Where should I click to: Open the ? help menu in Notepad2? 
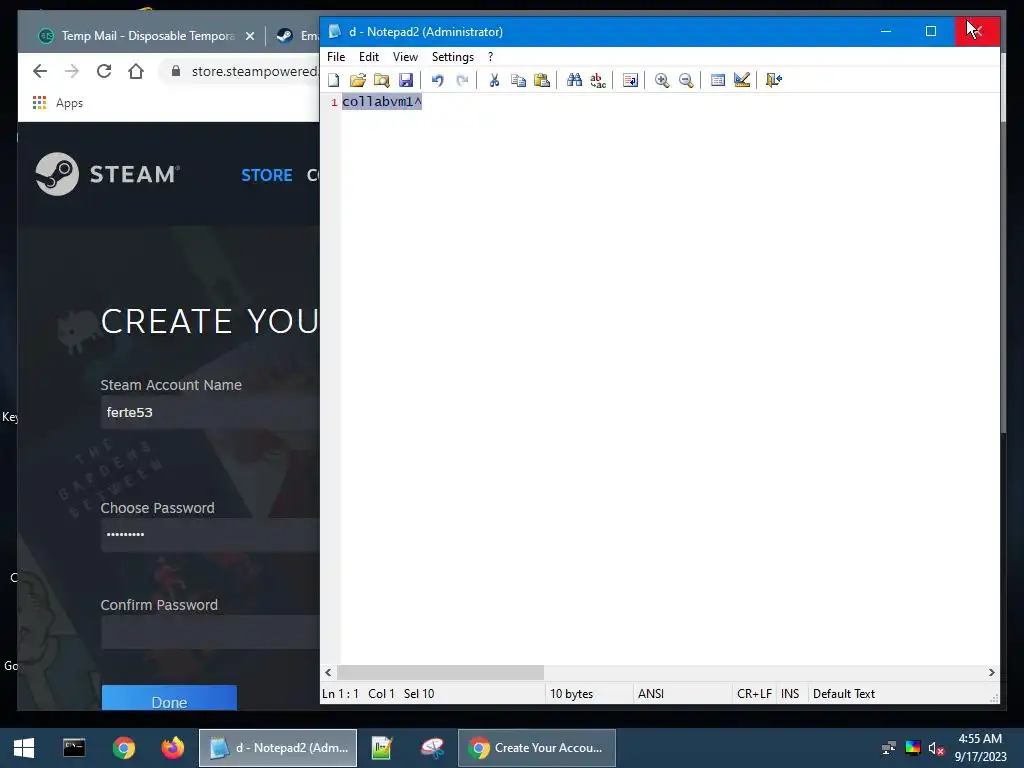coord(490,57)
